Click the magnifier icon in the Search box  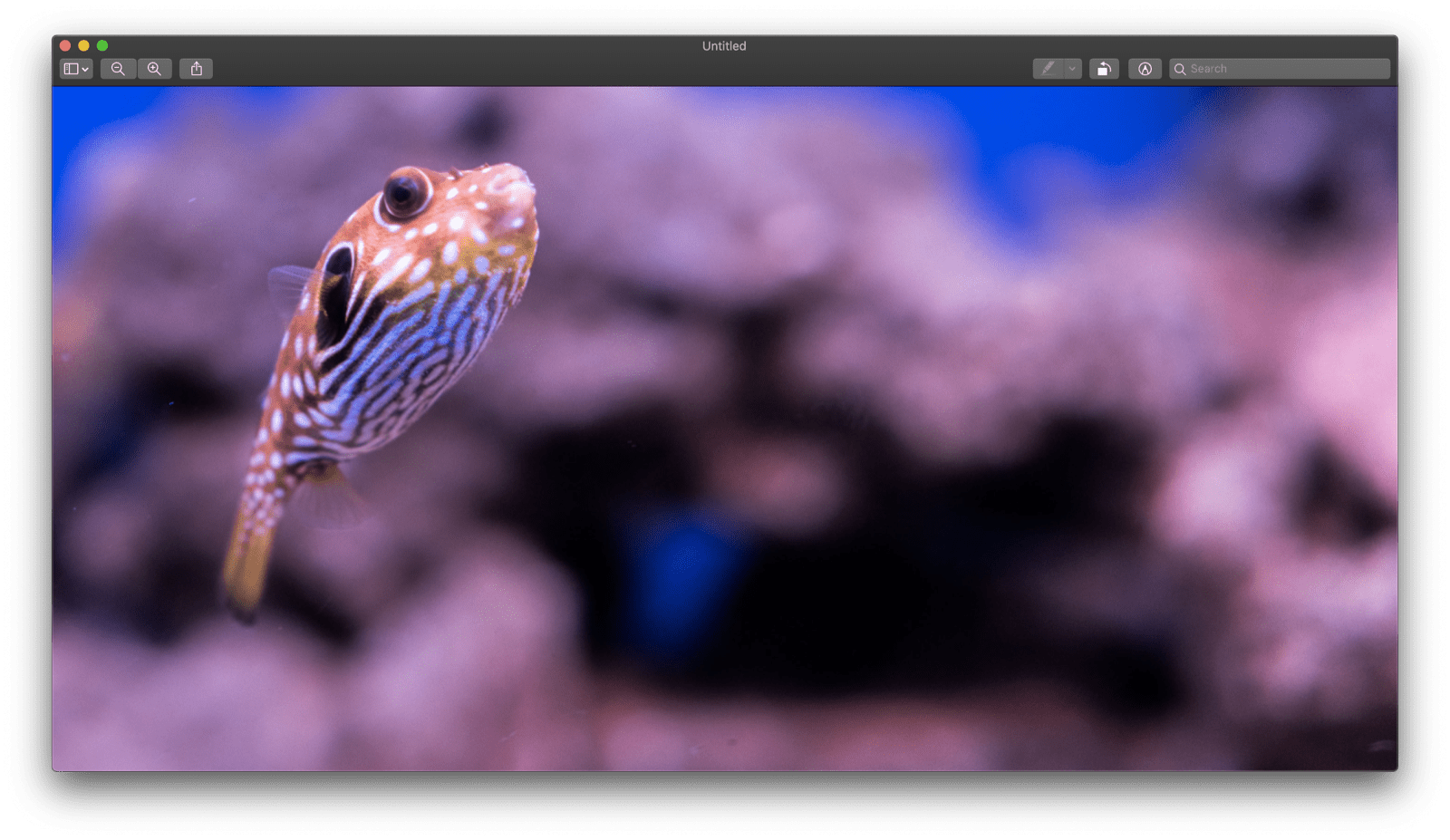1179,68
